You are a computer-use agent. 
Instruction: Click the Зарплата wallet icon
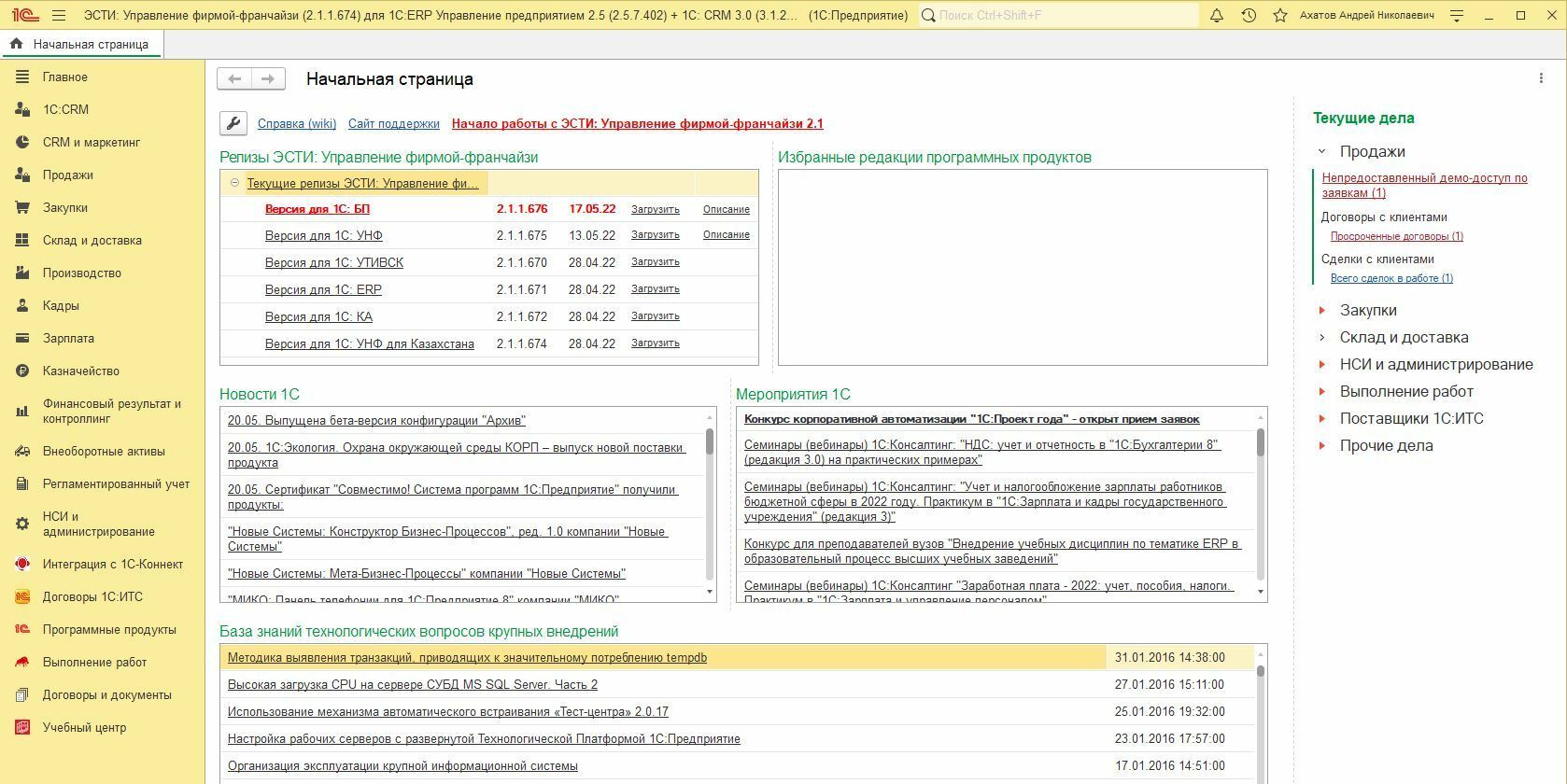tap(22, 338)
